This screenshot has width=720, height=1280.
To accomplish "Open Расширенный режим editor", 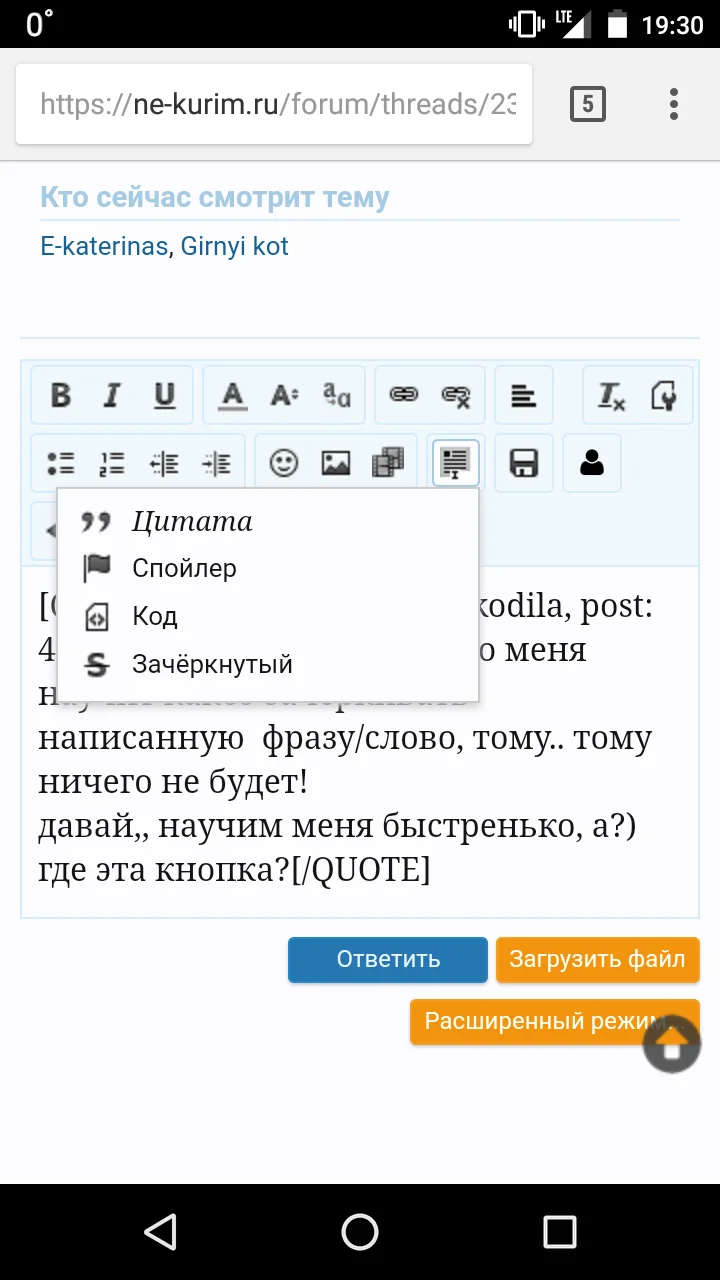I will [554, 1022].
